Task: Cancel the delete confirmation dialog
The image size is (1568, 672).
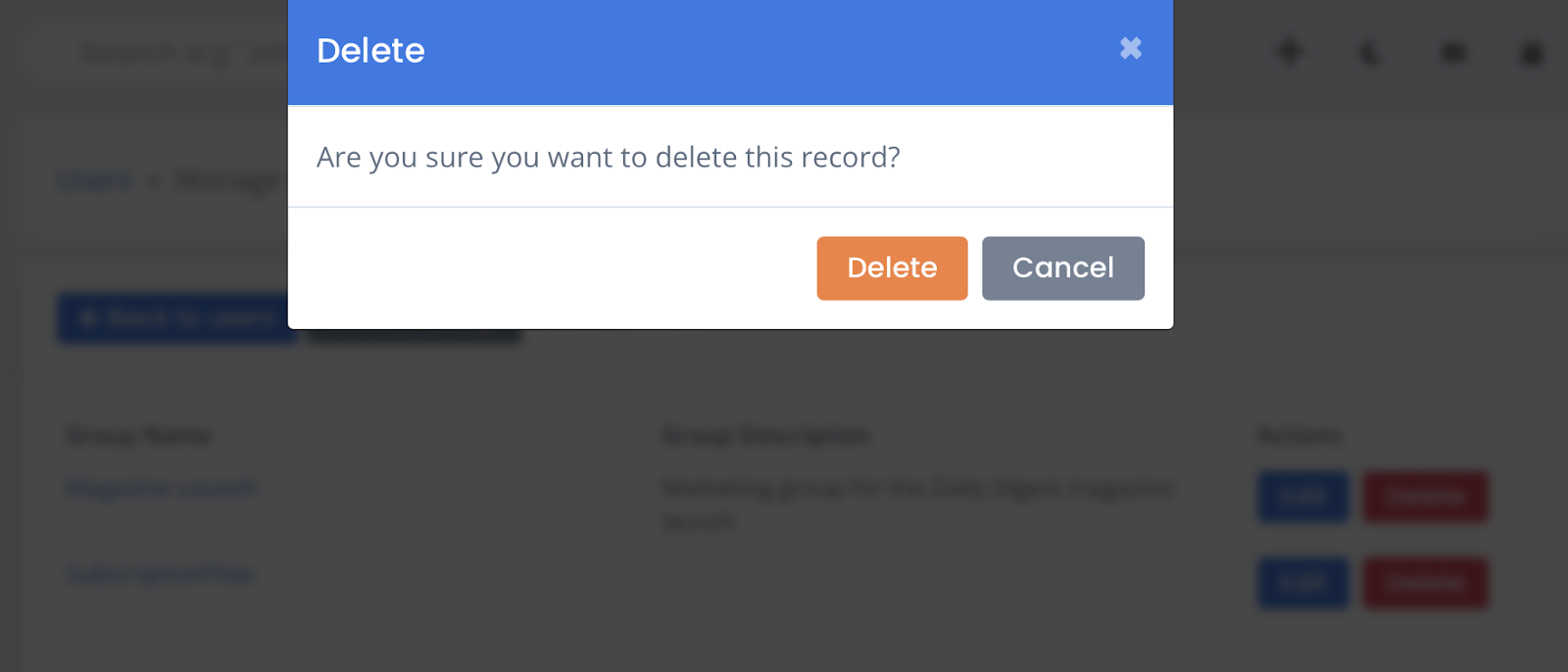Action: tap(1062, 267)
